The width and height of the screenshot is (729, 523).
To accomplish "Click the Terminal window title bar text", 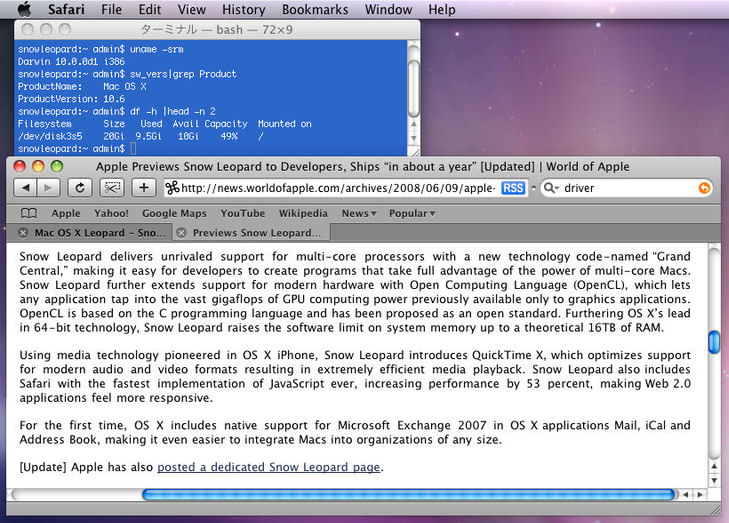I will 217,30.
